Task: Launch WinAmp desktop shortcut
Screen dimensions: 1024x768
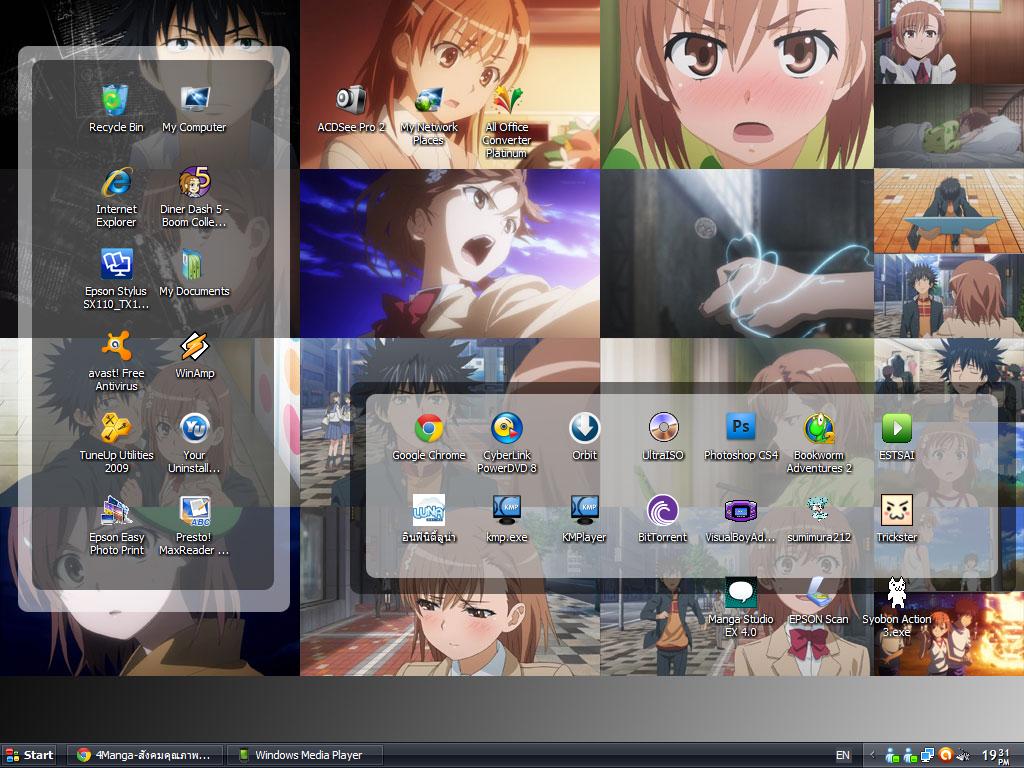Action: (x=194, y=355)
